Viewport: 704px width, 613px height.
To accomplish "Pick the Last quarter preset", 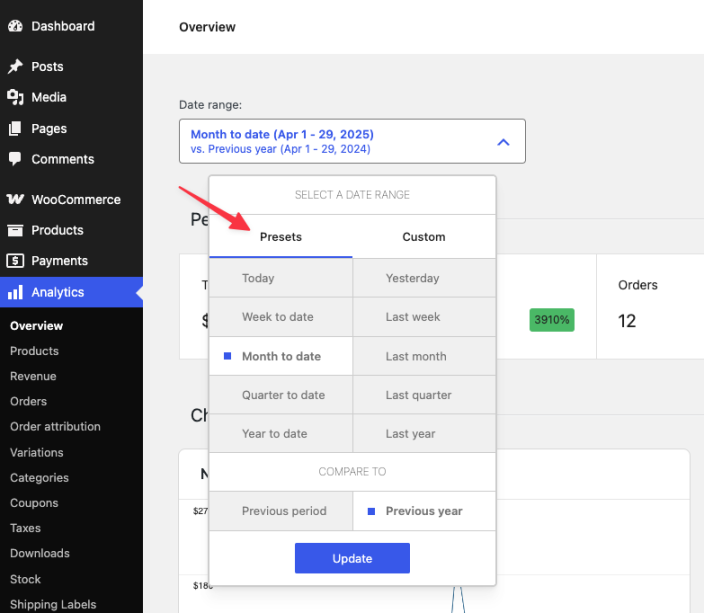I will click(418, 395).
